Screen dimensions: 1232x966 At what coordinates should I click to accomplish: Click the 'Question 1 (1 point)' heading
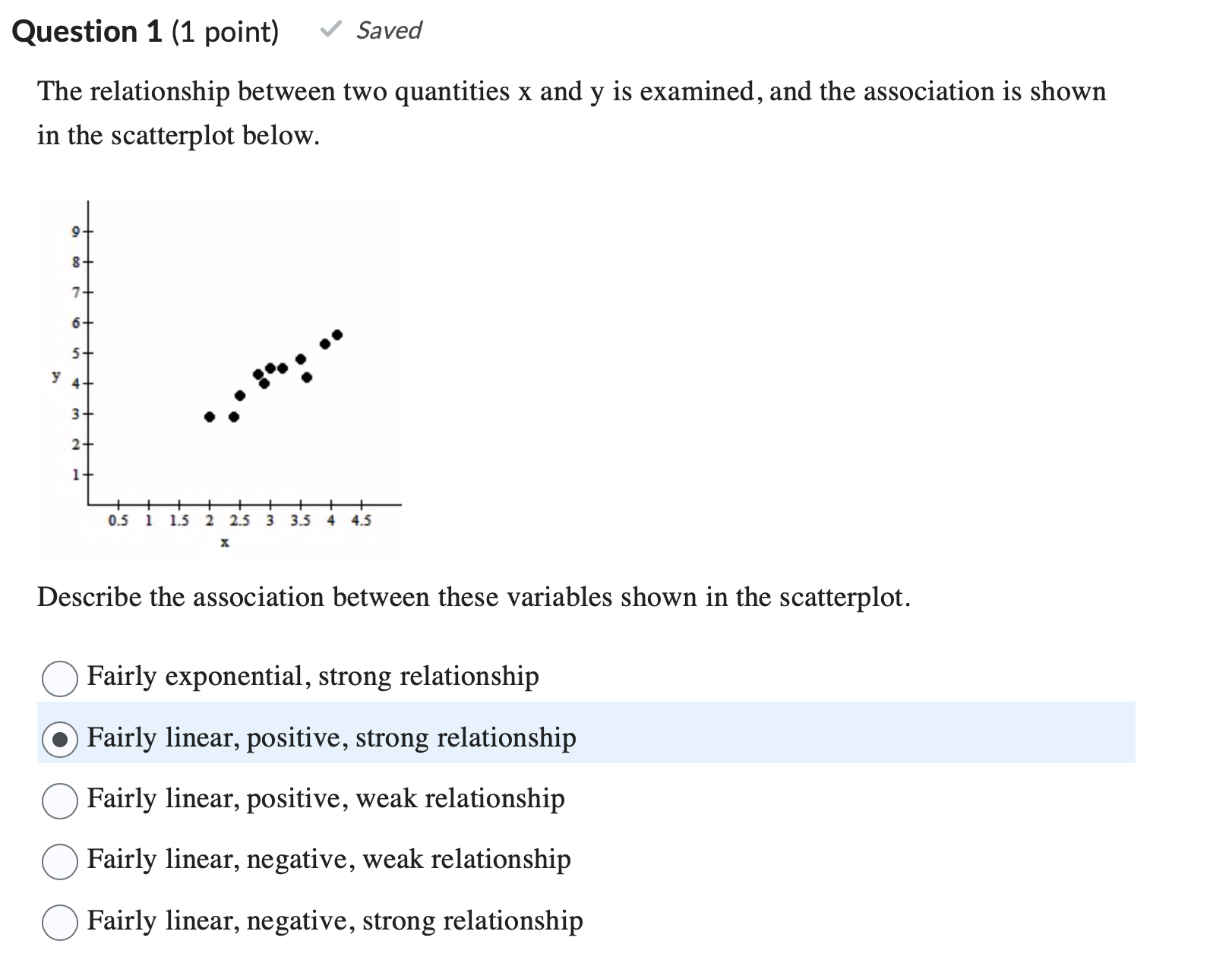(x=144, y=30)
